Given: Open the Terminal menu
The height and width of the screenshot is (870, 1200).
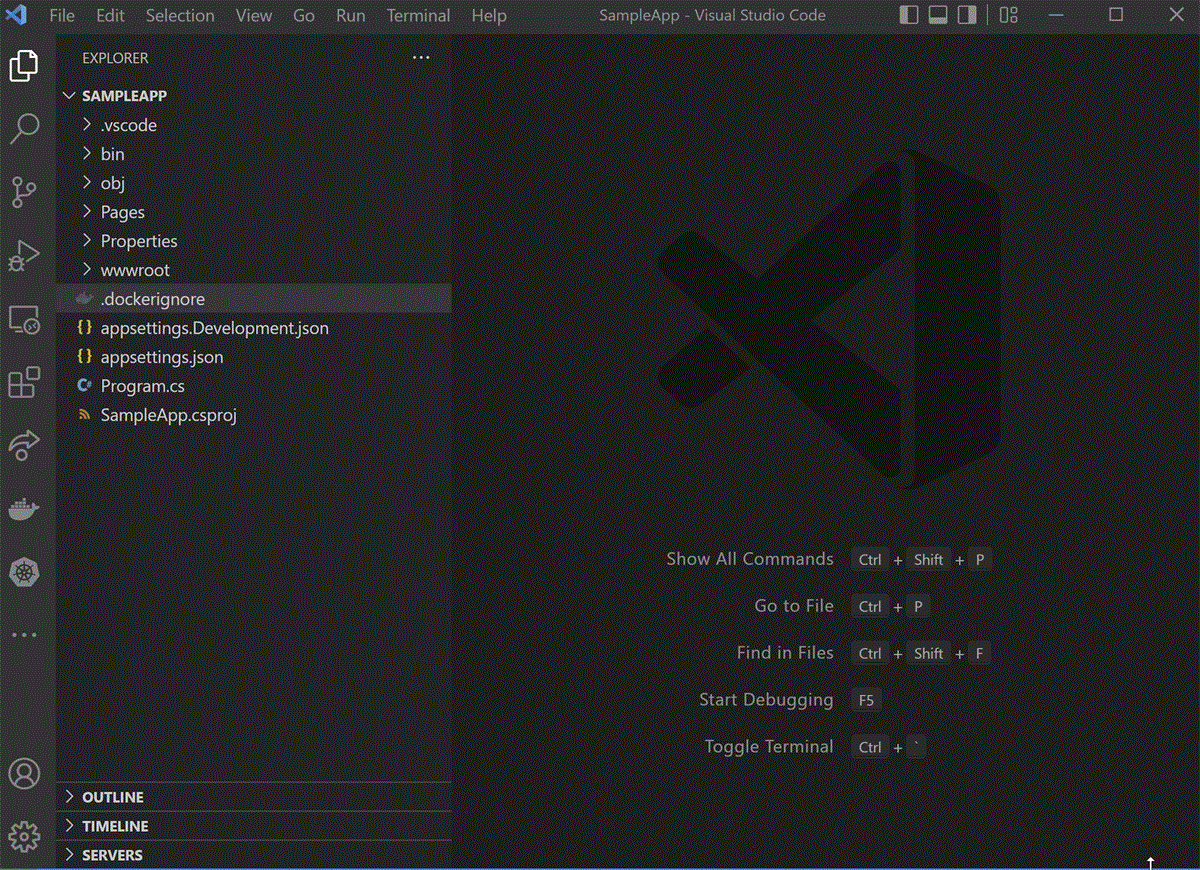Looking at the screenshot, I should tap(419, 16).
